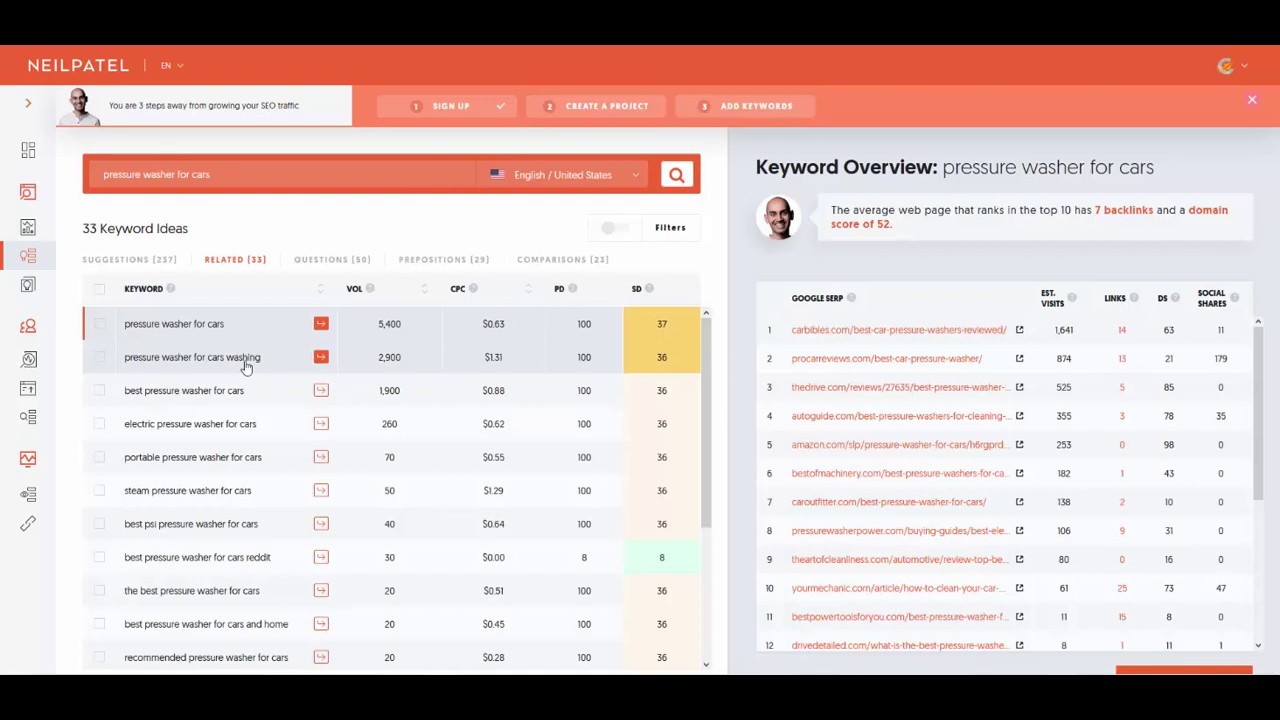Screen dimensions: 1280x720
Task: Check the box for best pressure washer for cars and home
Action: coord(99,624)
